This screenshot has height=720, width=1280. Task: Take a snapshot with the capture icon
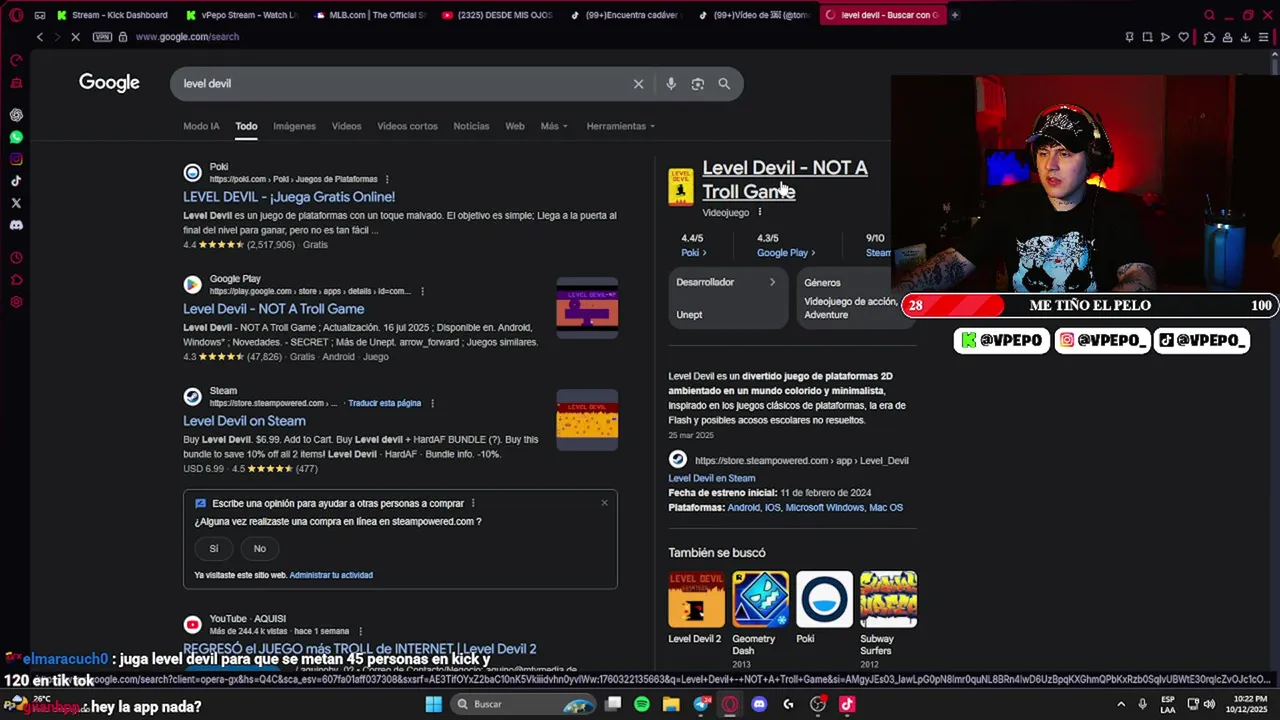(x=1147, y=37)
